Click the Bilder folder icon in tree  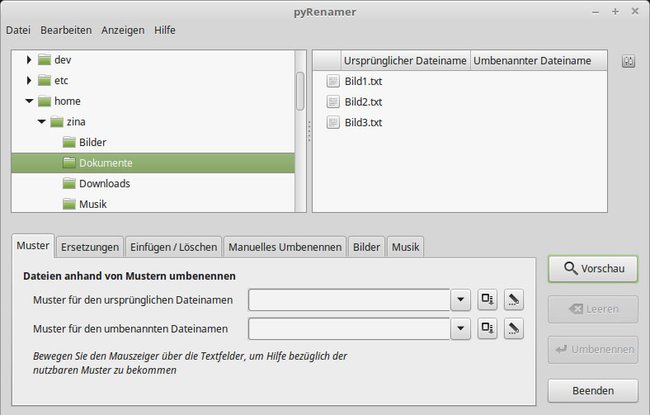point(69,142)
